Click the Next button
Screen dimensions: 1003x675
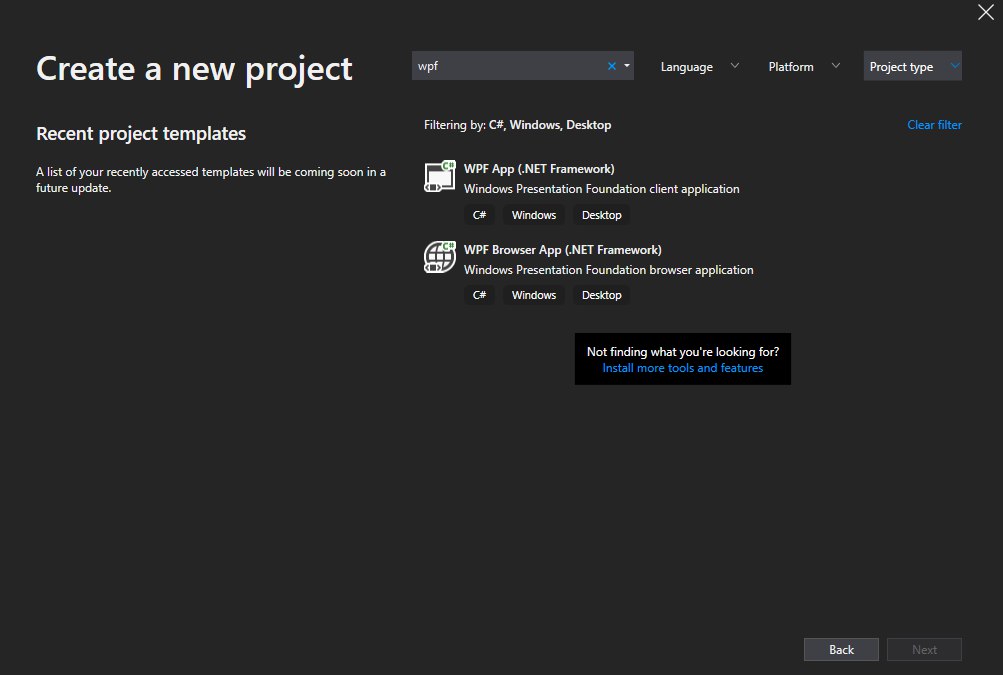coord(924,649)
